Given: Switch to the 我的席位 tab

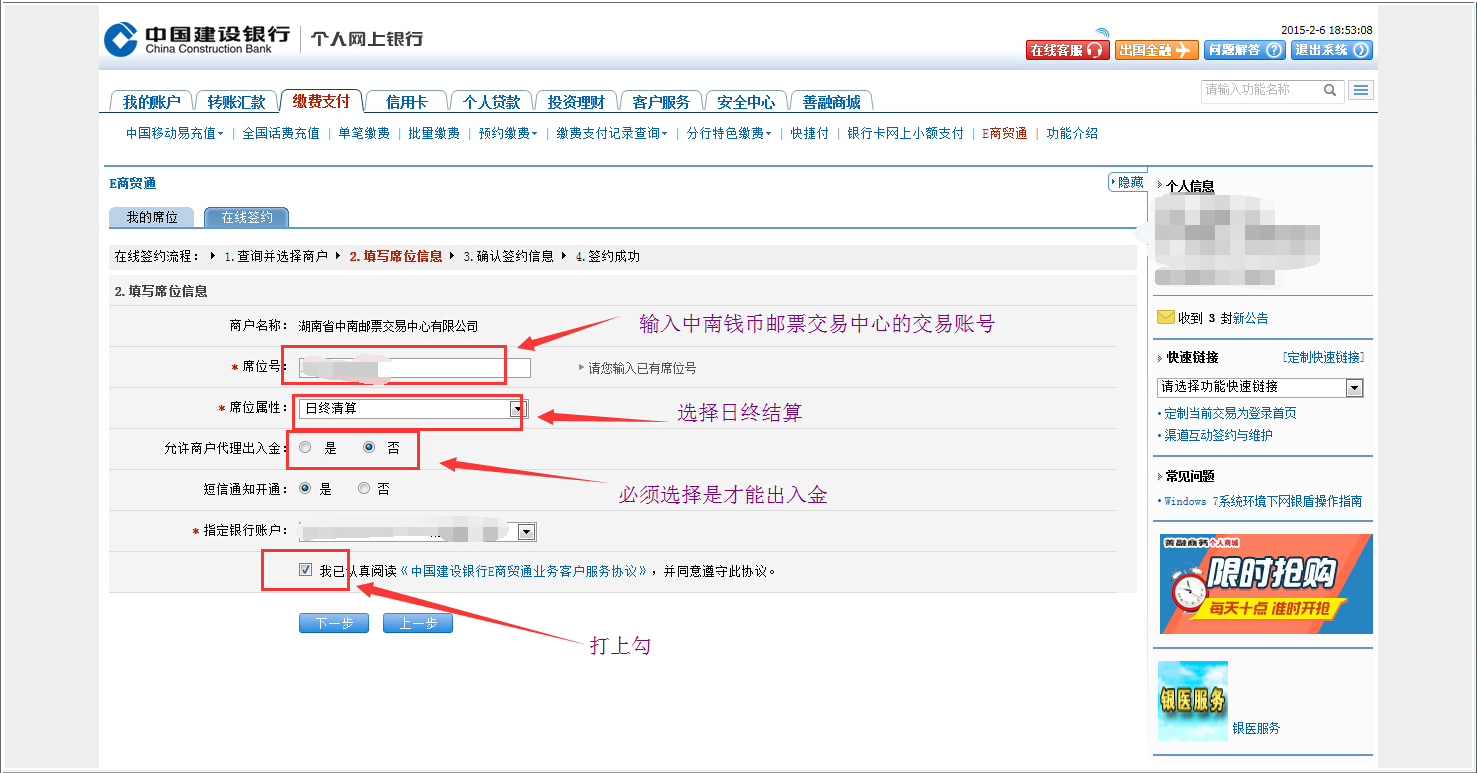Looking at the screenshot, I should tap(152, 217).
